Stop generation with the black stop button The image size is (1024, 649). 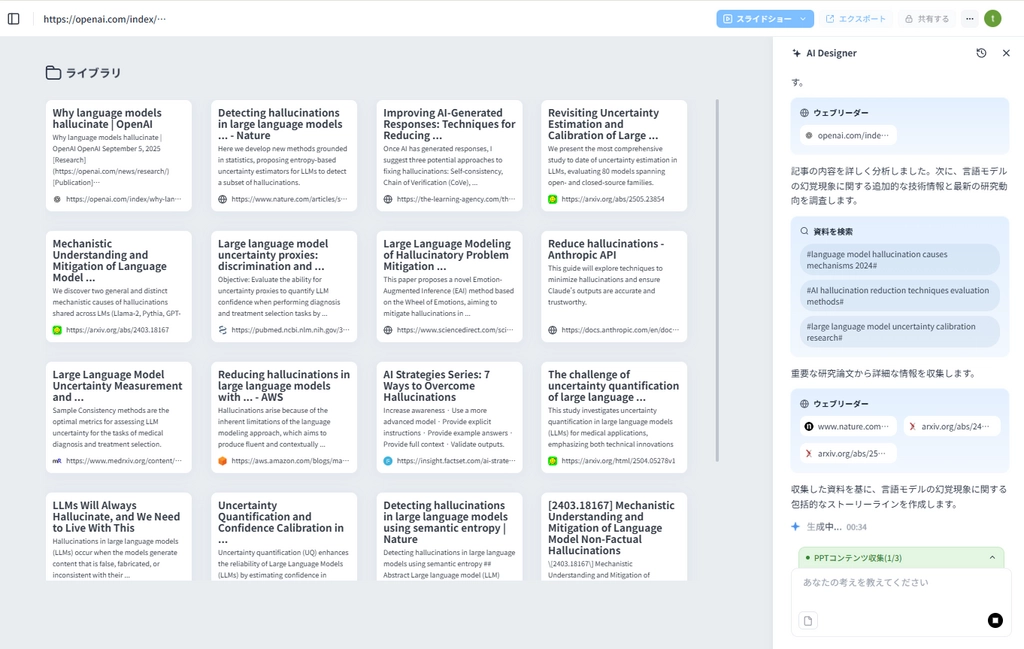pos(995,620)
